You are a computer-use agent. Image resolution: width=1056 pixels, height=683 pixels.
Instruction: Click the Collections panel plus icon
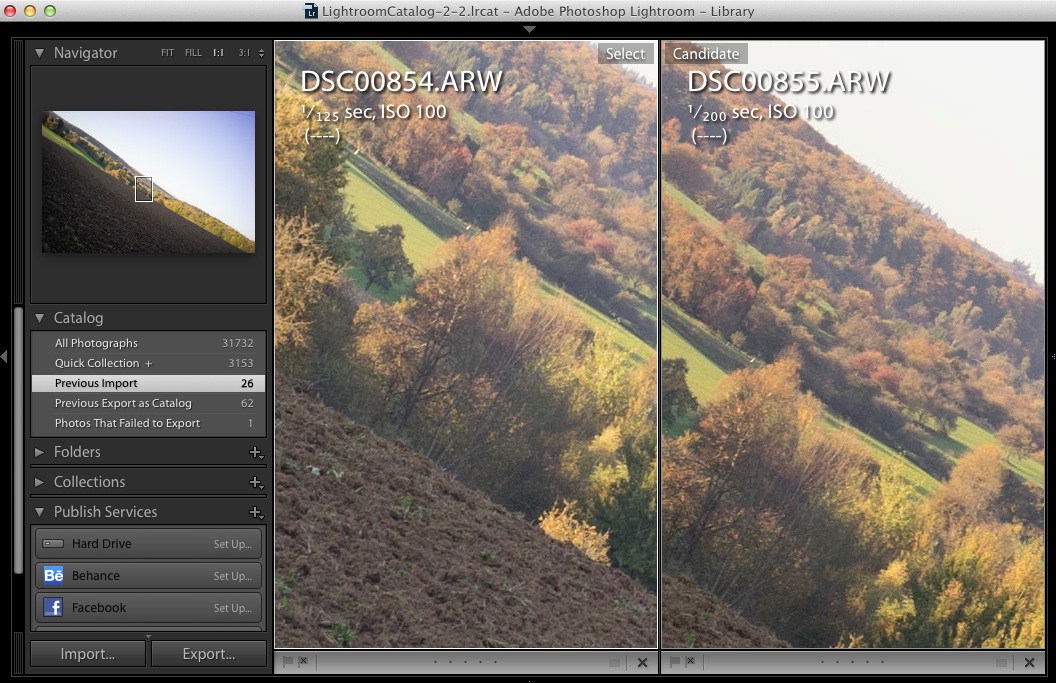(x=256, y=482)
